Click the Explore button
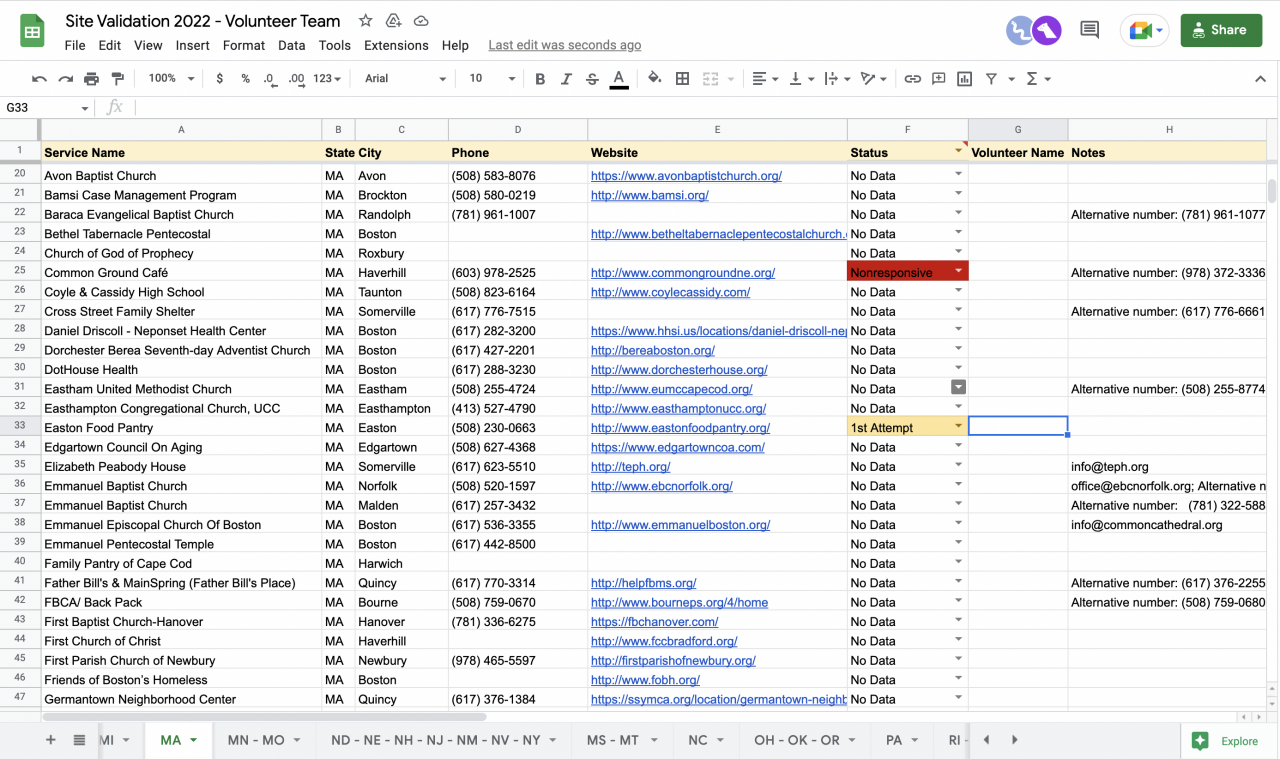Screen dimensions: 1280x759 point(1226,741)
